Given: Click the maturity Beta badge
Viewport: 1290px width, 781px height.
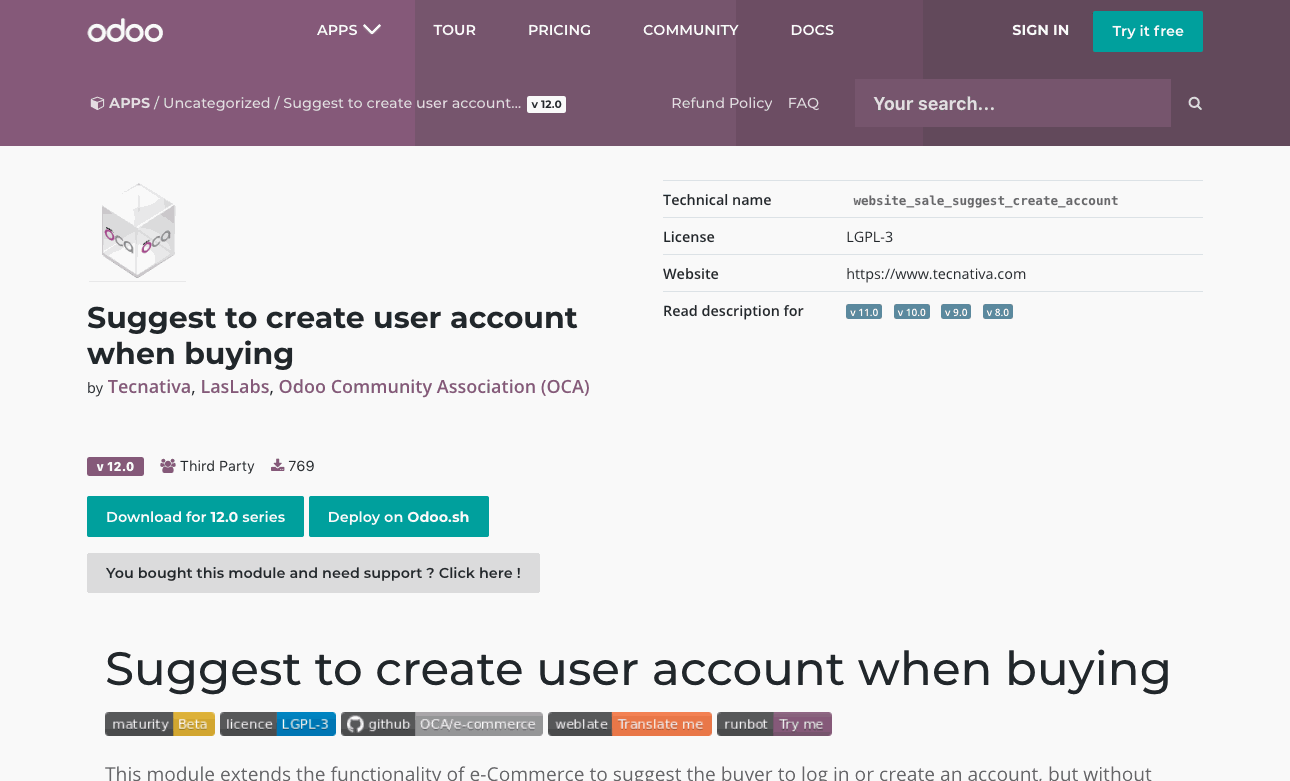Looking at the screenshot, I should pyautogui.click(x=160, y=724).
